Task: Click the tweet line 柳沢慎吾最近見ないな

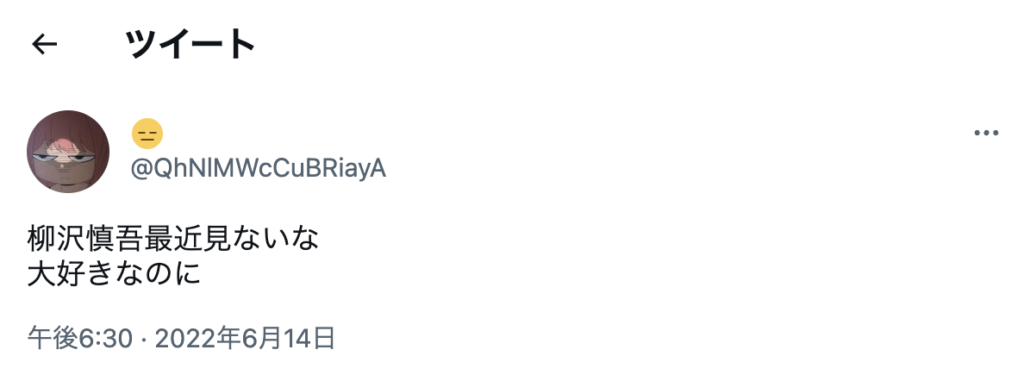Action: pyautogui.click(x=173, y=239)
